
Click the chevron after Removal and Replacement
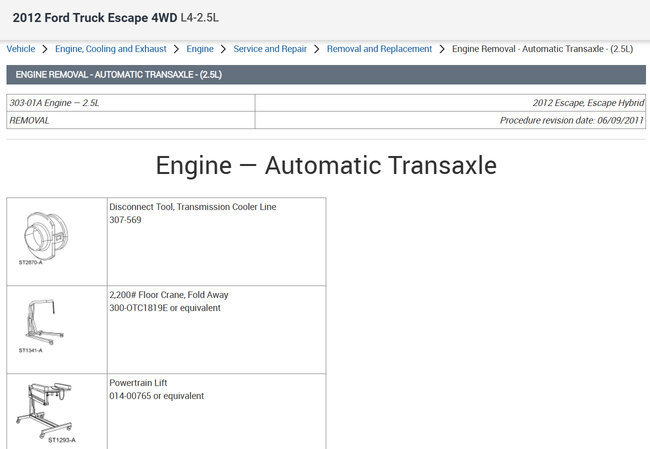[442, 49]
